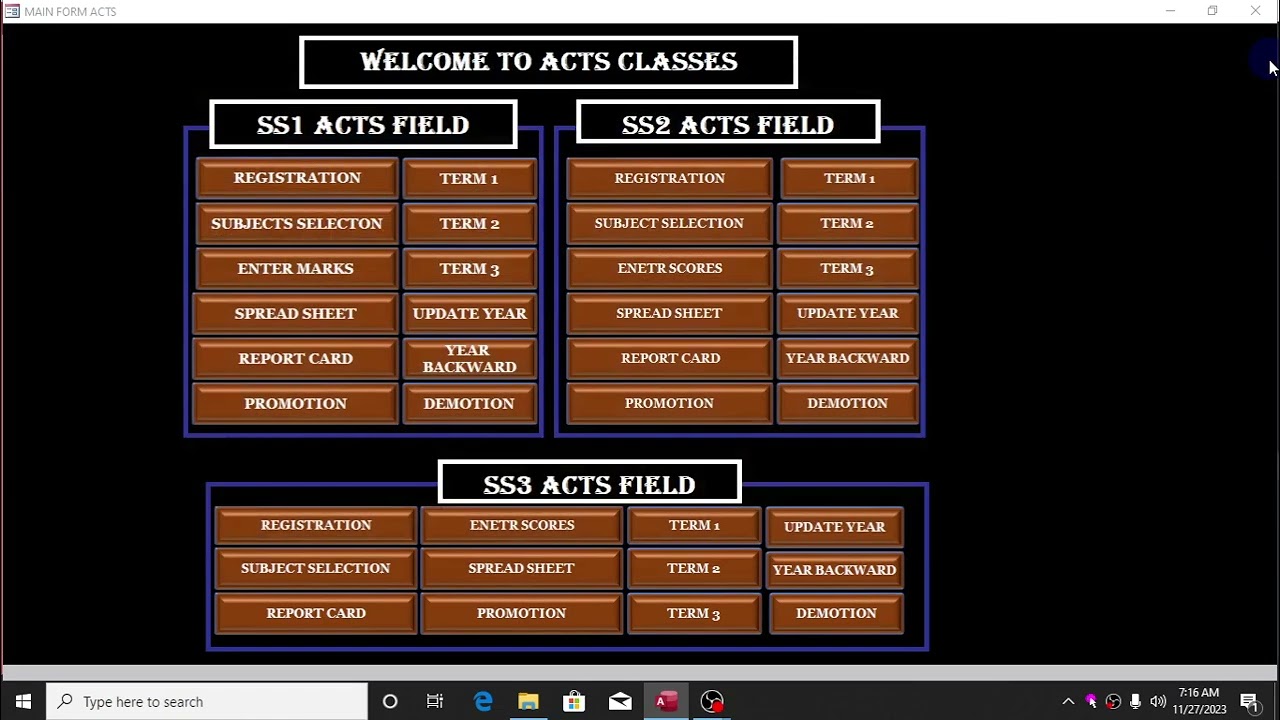This screenshot has height=720, width=1280.
Task: Switch to Microsoft Access taskbar icon
Action: [666, 701]
